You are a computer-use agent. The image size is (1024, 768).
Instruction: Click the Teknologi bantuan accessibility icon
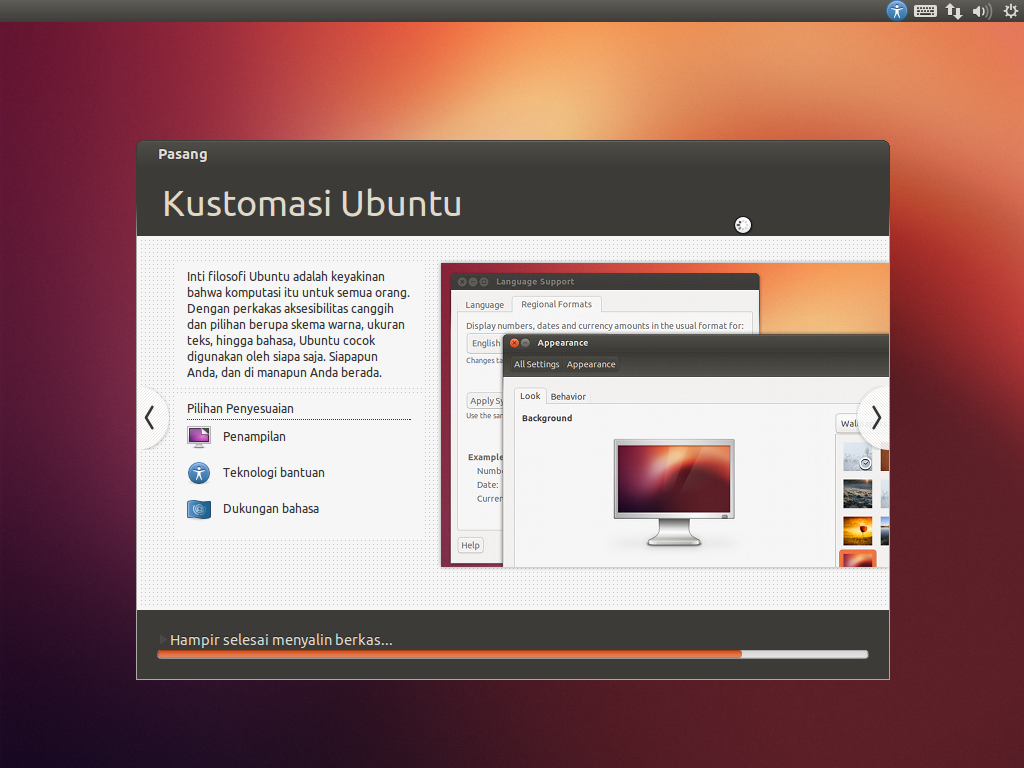(198, 472)
